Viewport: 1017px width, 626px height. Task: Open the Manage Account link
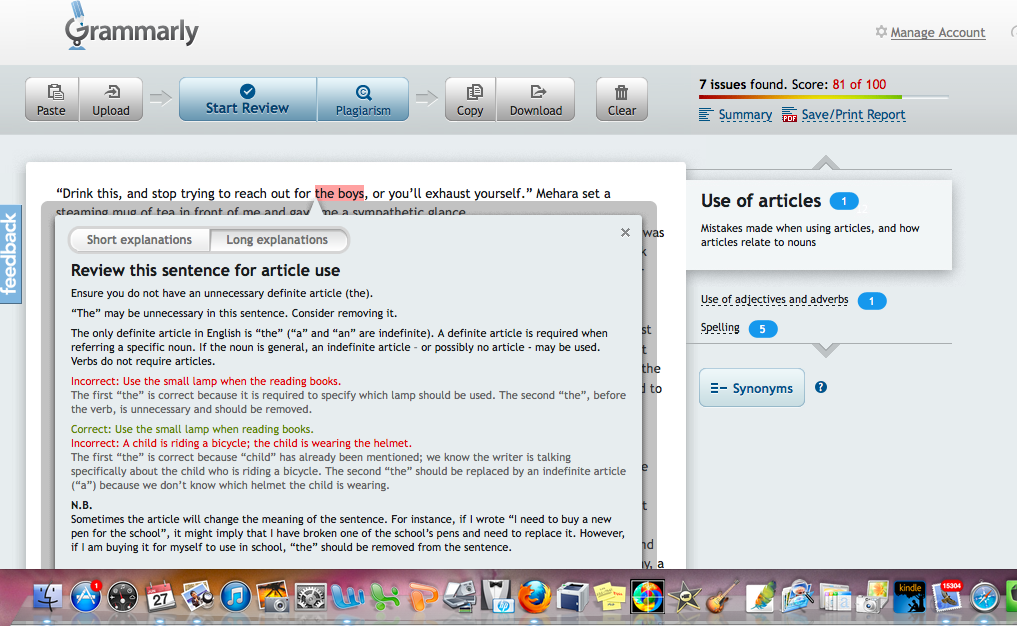point(938,32)
